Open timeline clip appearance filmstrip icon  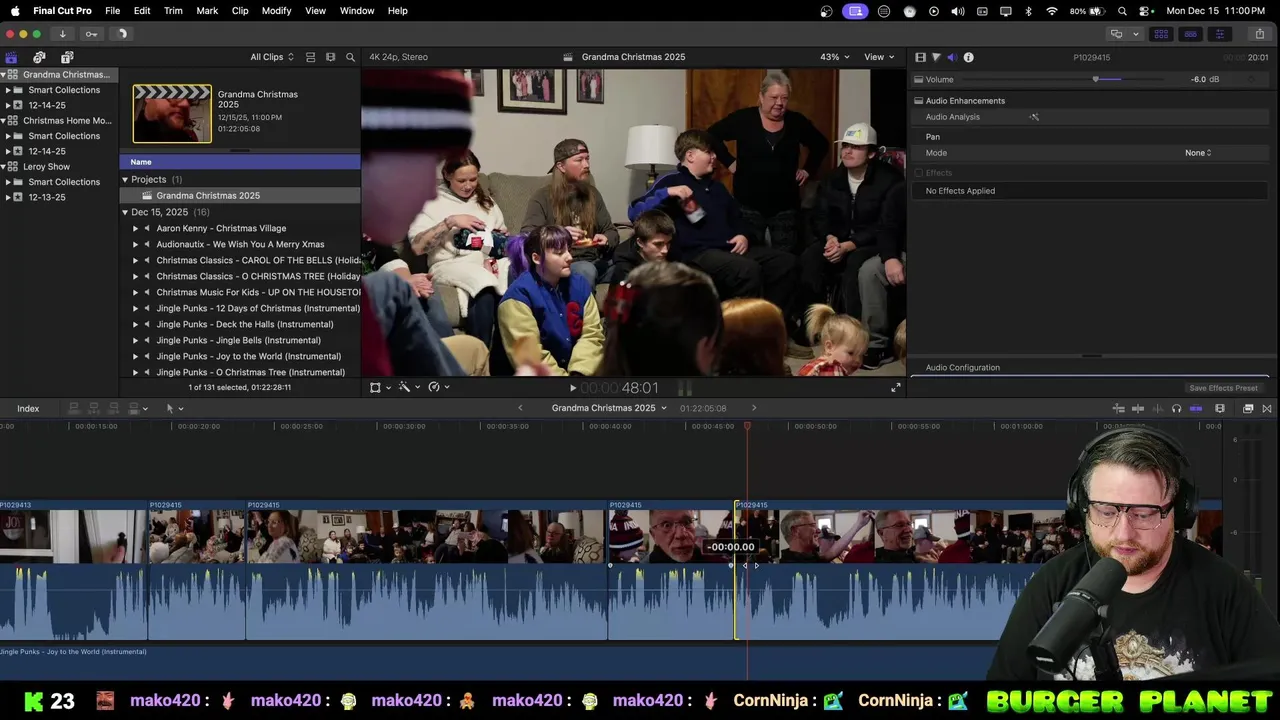[x=1220, y=408]
